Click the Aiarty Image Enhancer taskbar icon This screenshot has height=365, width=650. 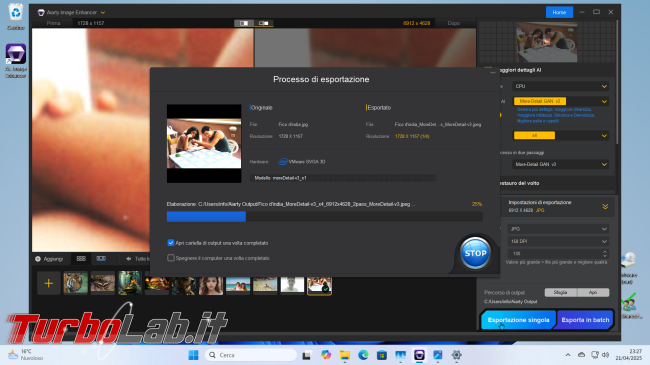(419, 355)
